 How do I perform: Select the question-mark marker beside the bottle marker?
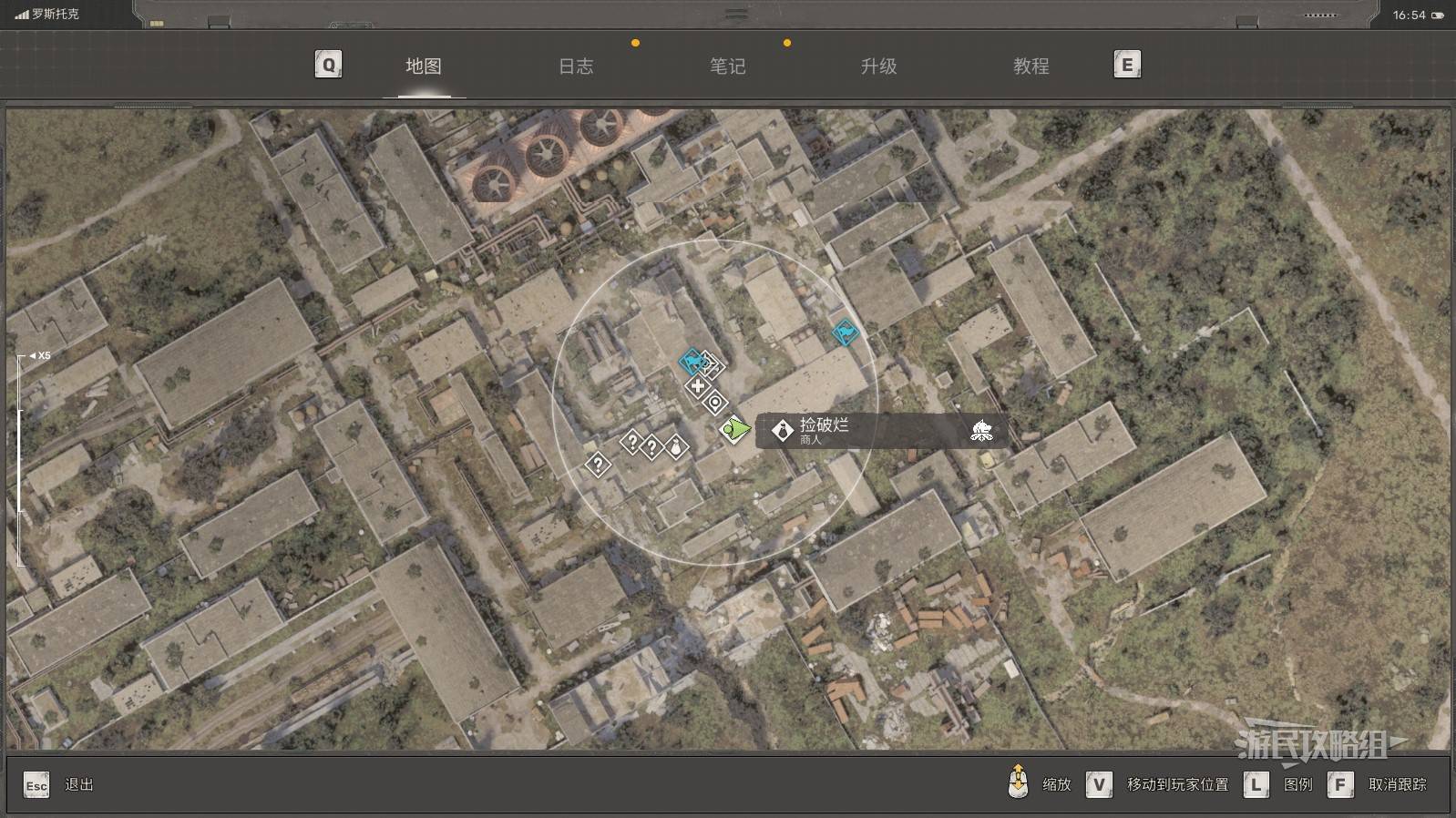coord(651,448)
